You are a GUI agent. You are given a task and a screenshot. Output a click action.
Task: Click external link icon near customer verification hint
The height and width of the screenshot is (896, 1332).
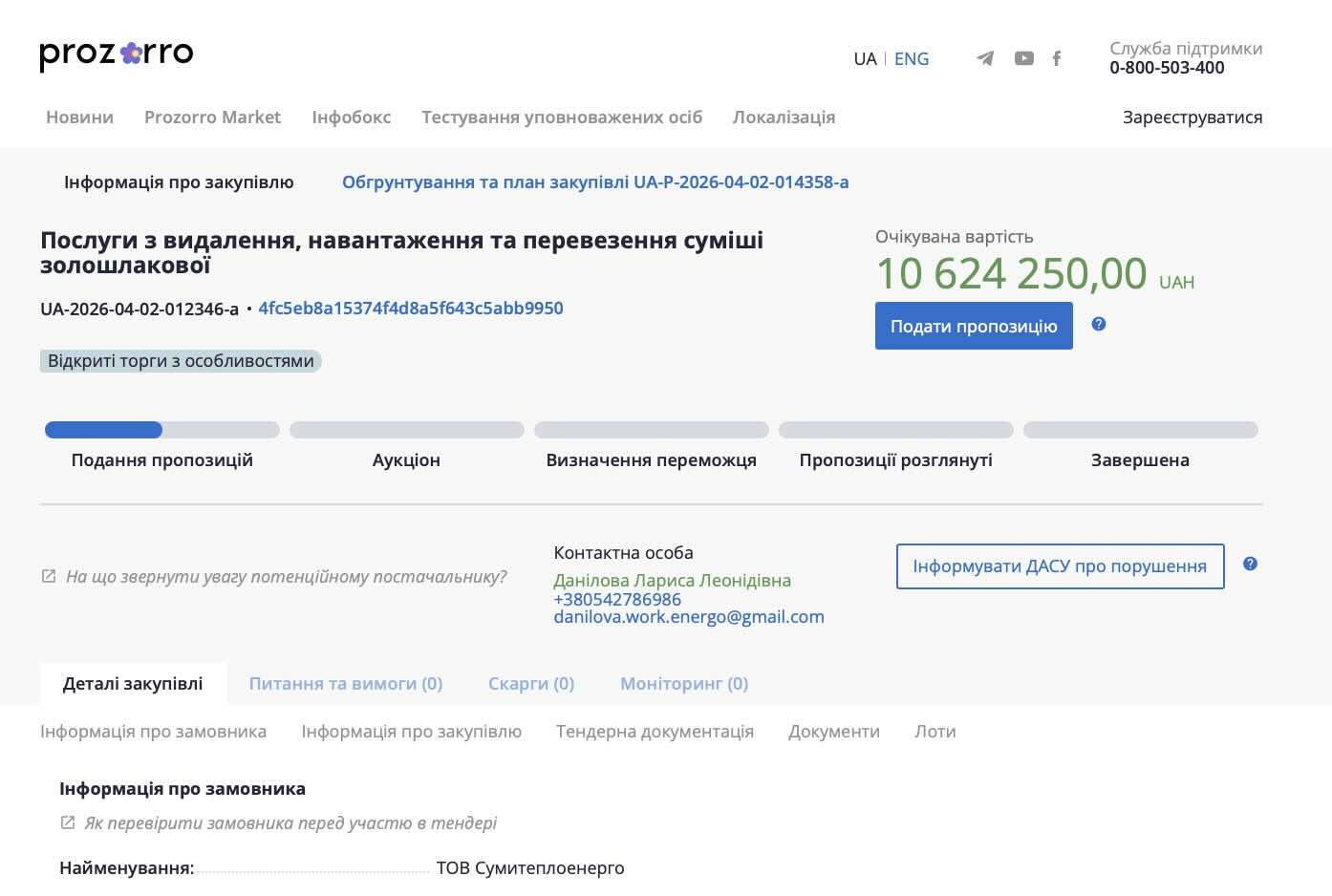[68, 823]
